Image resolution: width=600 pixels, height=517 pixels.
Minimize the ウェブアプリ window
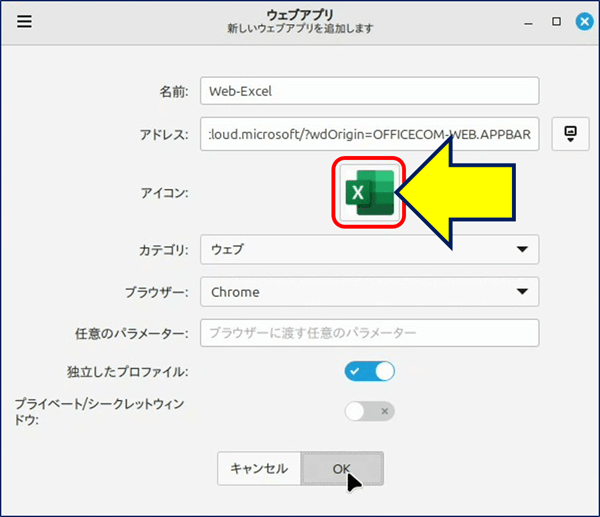528,22
